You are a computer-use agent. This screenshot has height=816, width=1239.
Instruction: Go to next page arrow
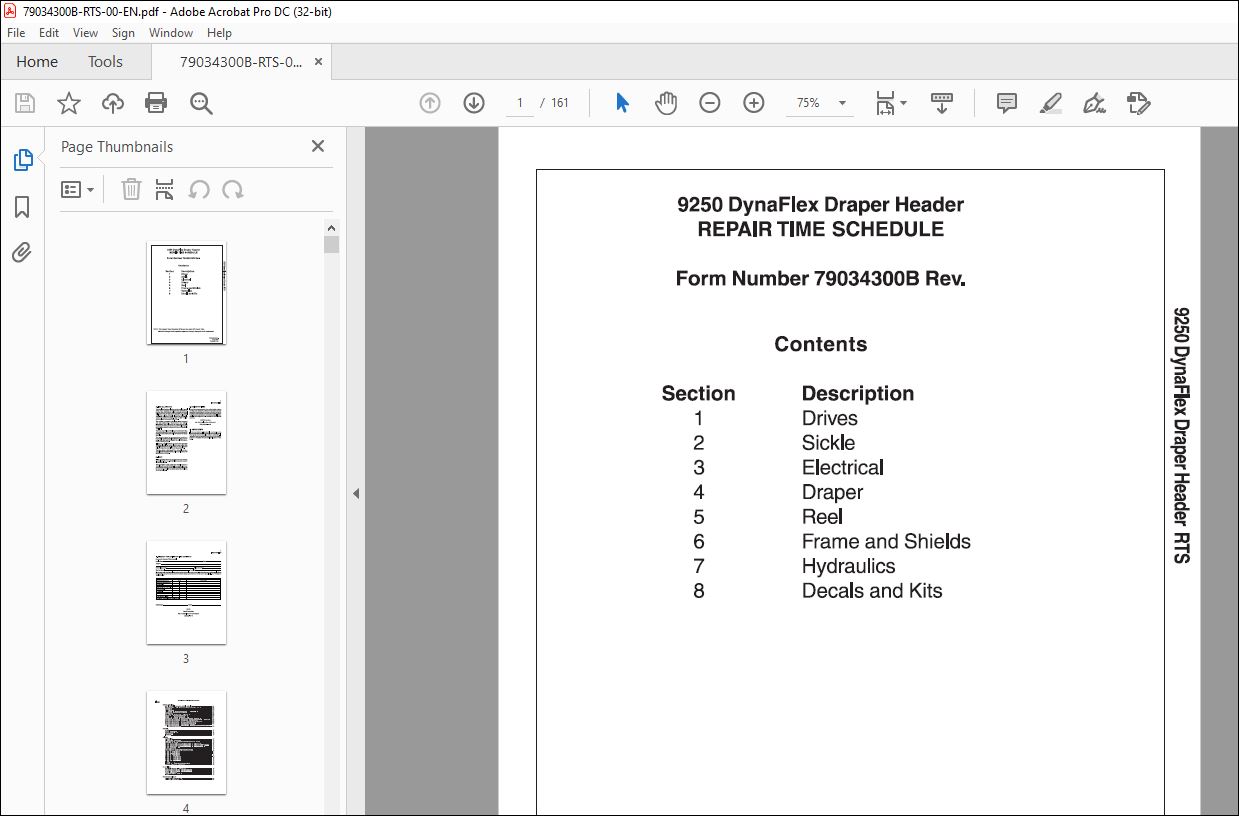pyautogui.click(x=474, y=103)
